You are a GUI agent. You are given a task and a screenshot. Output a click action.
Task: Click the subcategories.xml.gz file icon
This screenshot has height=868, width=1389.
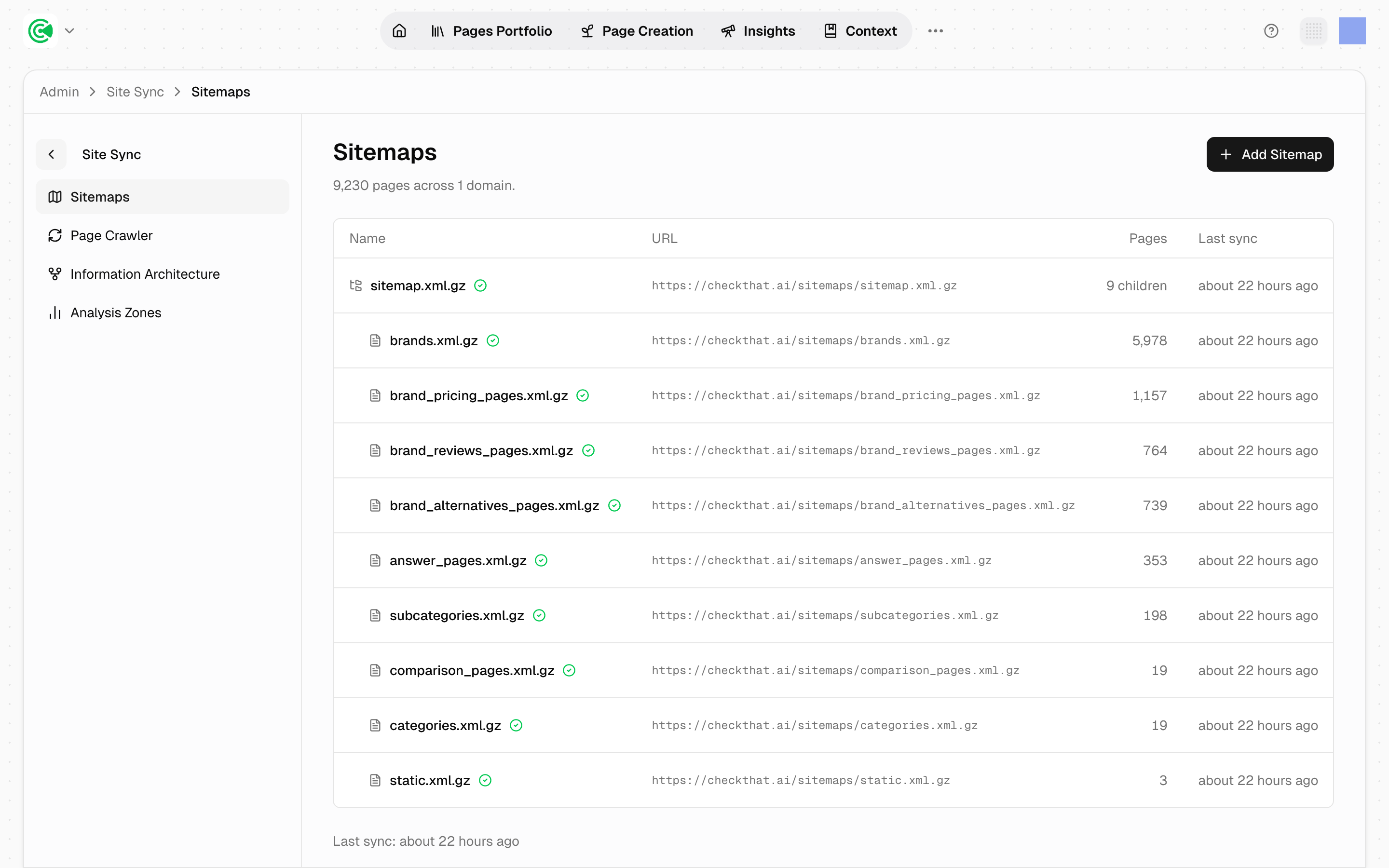pyautogui.click(x=375, y=615)
